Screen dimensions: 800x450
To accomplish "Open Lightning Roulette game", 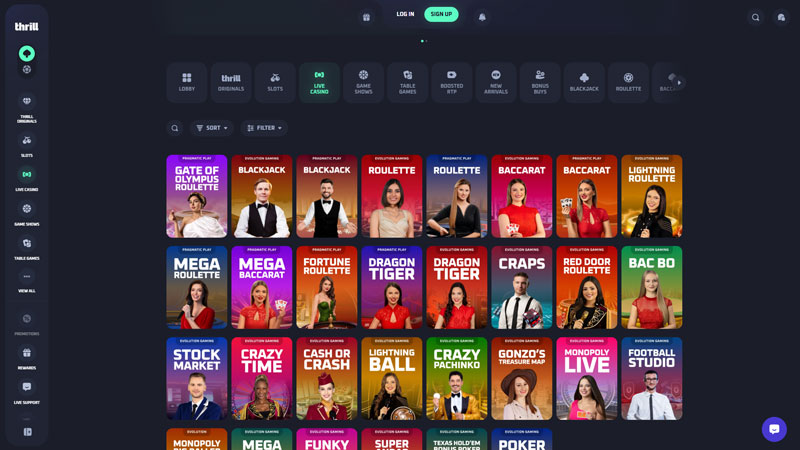I will point(652,196).
